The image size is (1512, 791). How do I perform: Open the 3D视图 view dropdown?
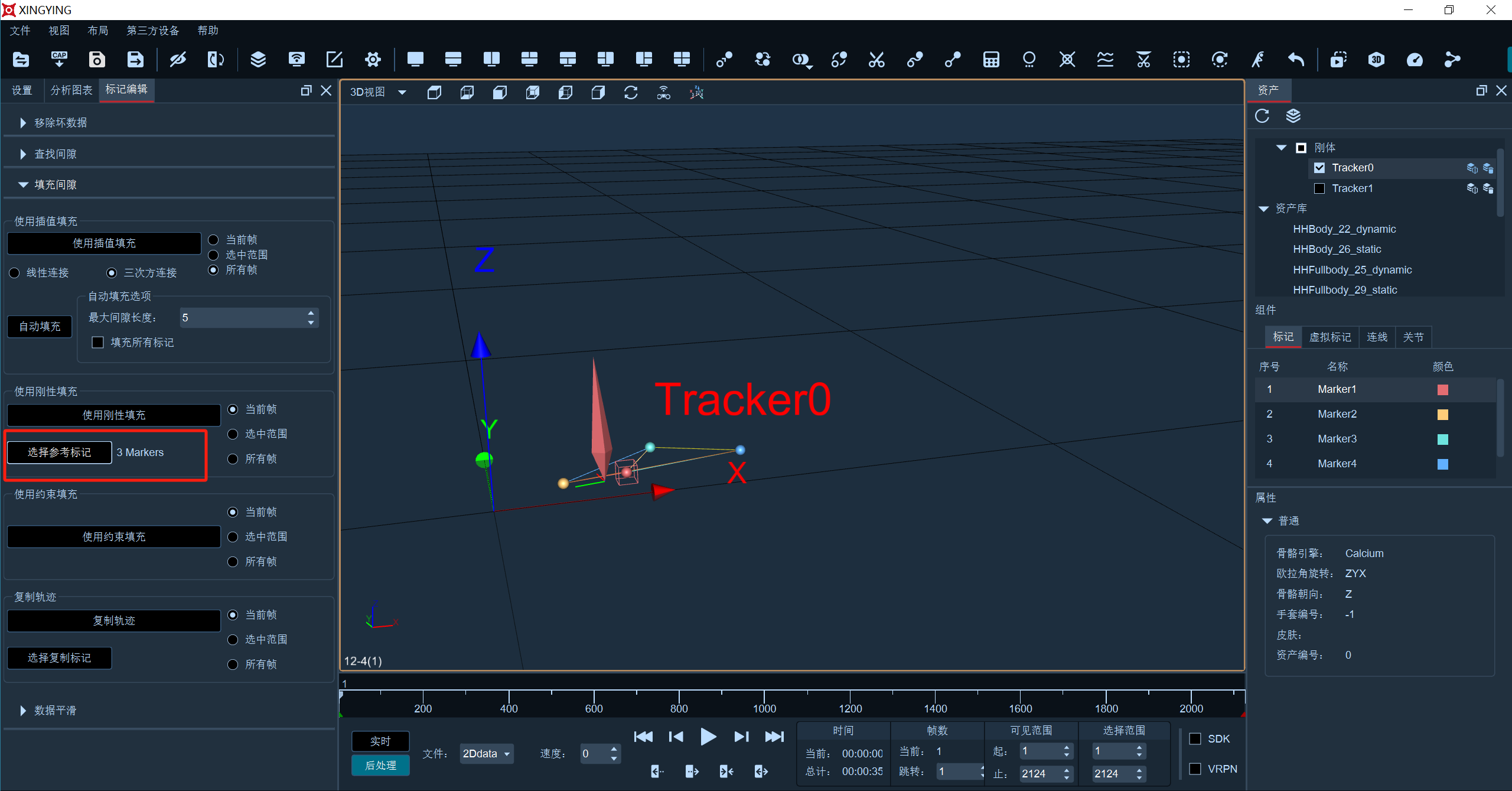(378, 92)
